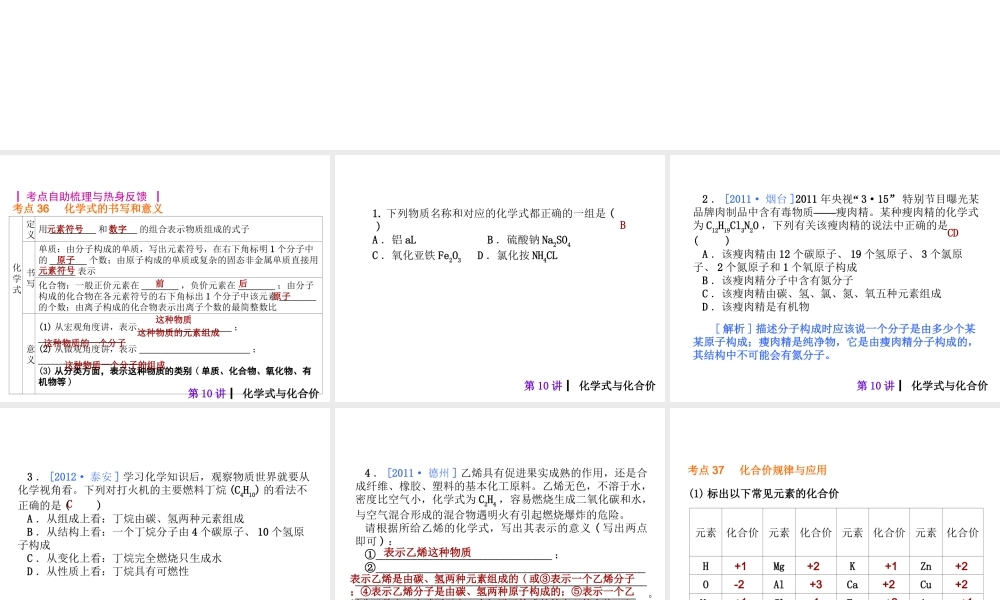The height and width of the screenshot is (600, 1000).
Task: Click the +3 valence cell next to Al
Action: [813, 584]
